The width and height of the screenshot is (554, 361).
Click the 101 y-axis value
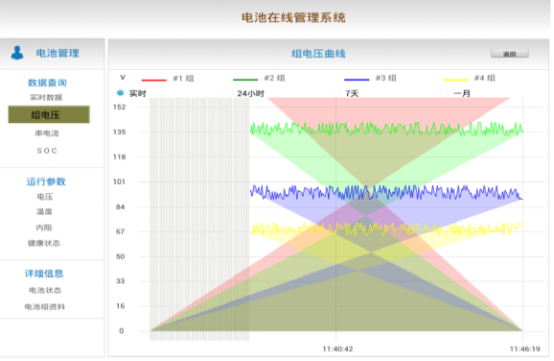[119, 182]
